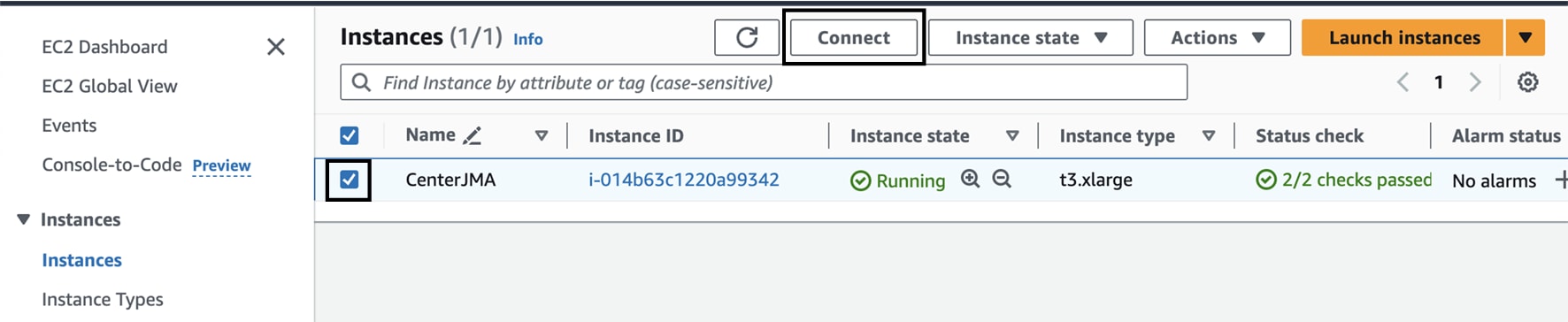Go to previous page chevron
The height and width of the screenshot is (322, 1568).
(x=1403, y=82)
